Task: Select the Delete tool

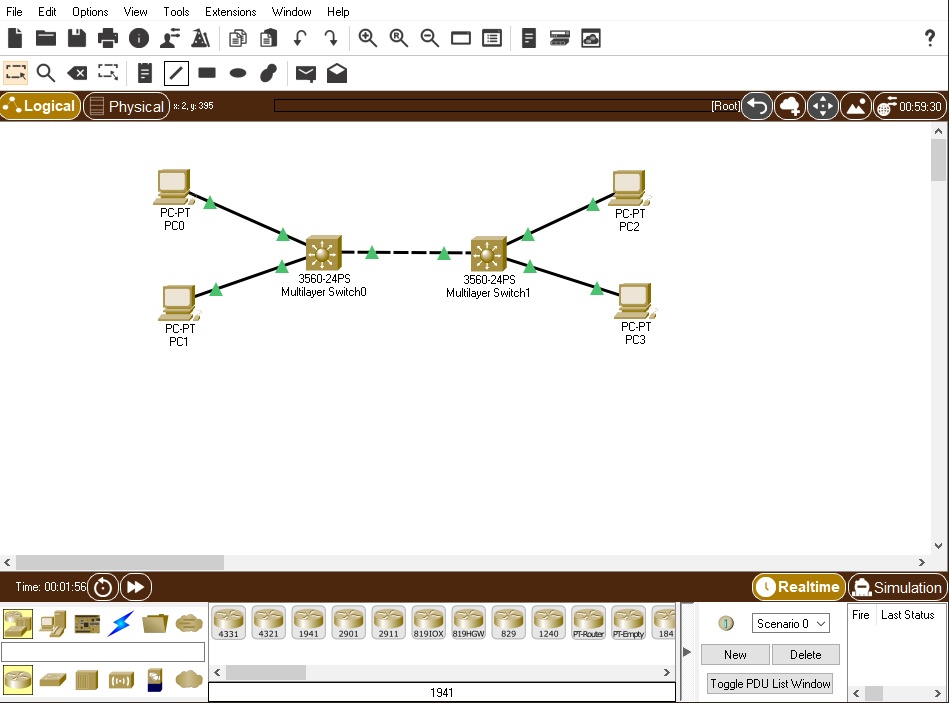Action: point(77,72)
